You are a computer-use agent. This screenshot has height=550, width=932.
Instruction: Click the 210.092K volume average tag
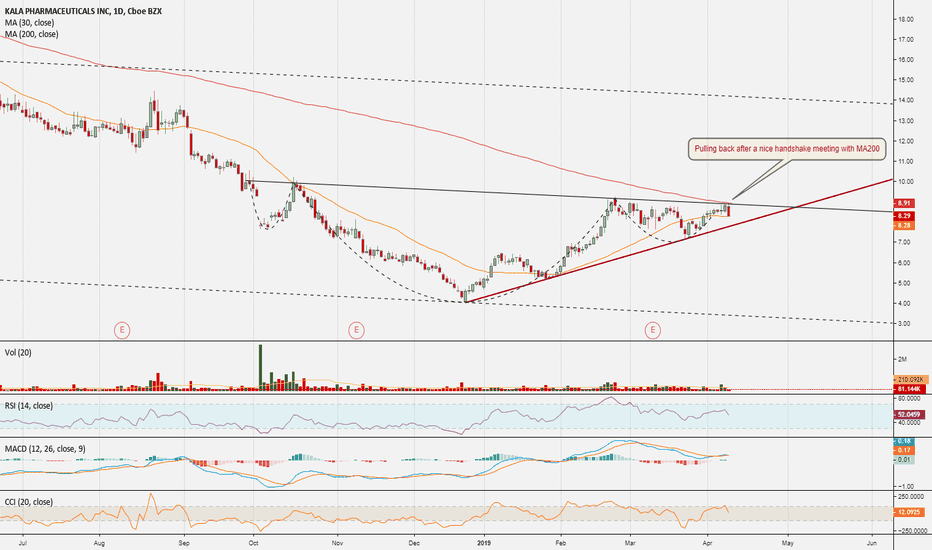coord(911,379)
